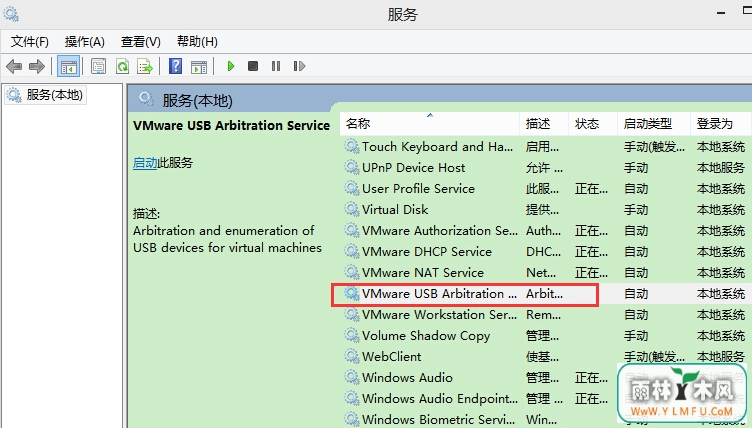Click the Restart service icon
752x428 pixels.
pos(299,66)
